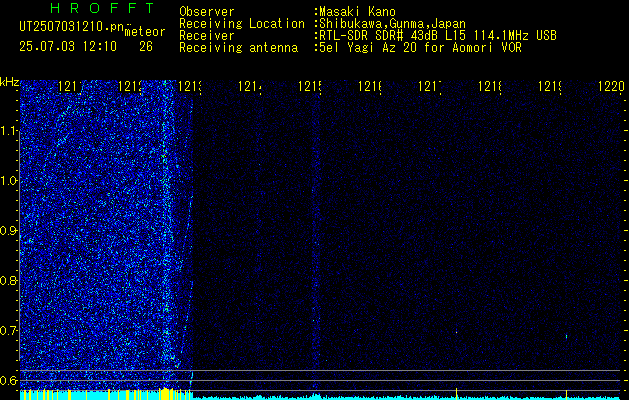Click the 1211 time marker
This screenshot has width=629, height=400.
tap(71, 86)
